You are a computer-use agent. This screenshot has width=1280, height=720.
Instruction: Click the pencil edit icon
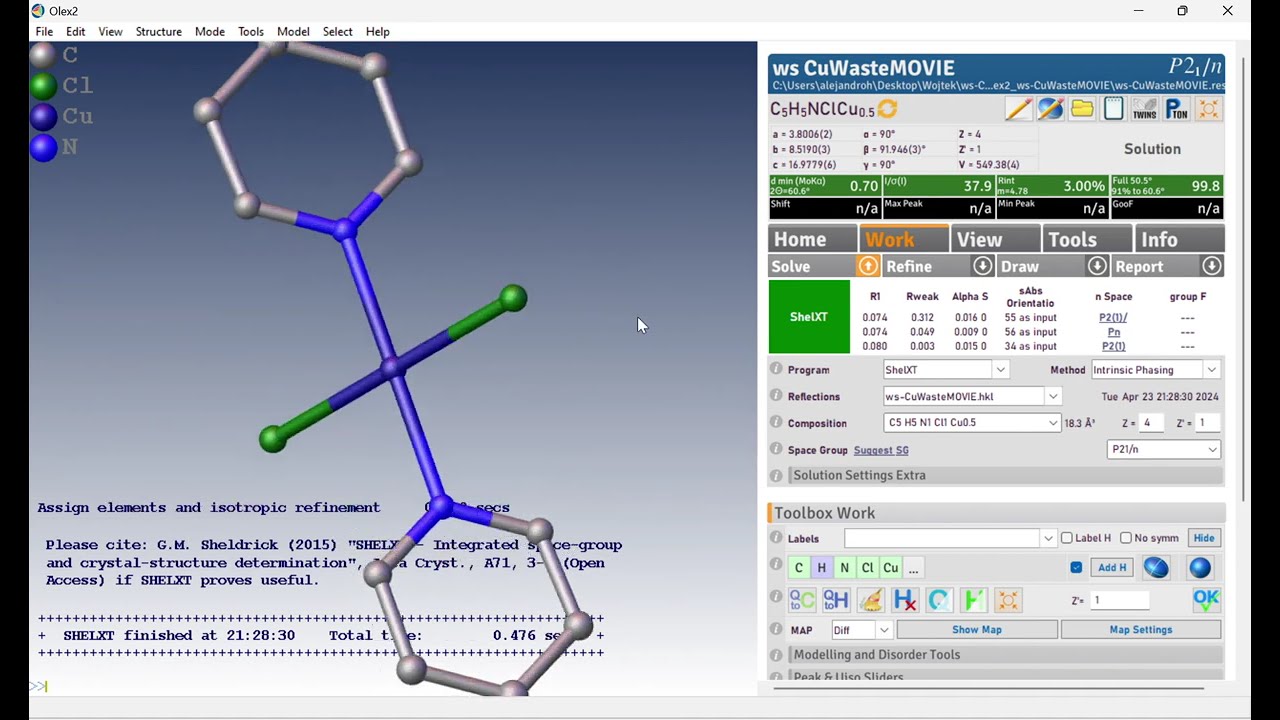click(x=1019, y=109)
